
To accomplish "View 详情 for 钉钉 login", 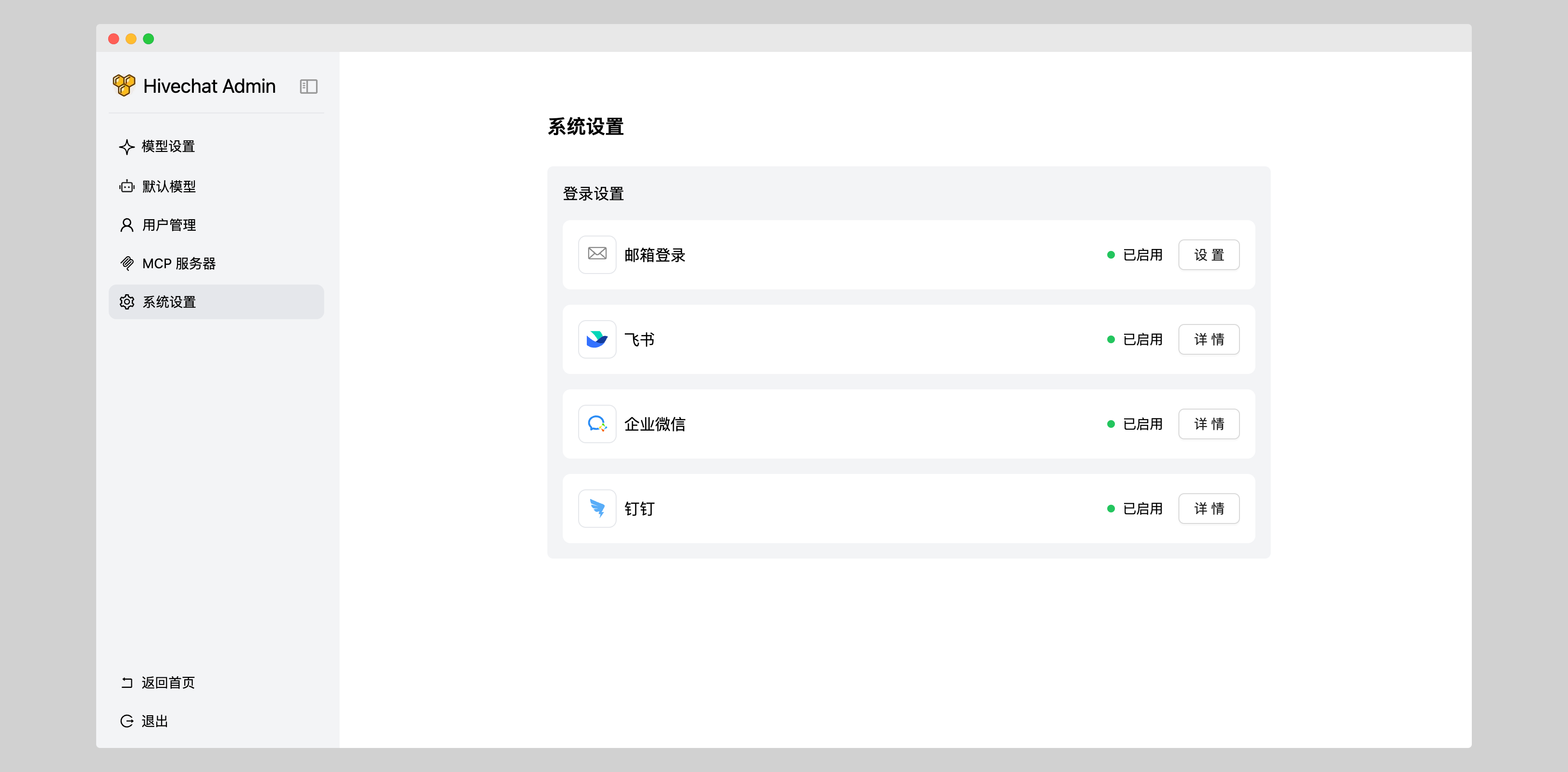I will tap(1208, 508).
